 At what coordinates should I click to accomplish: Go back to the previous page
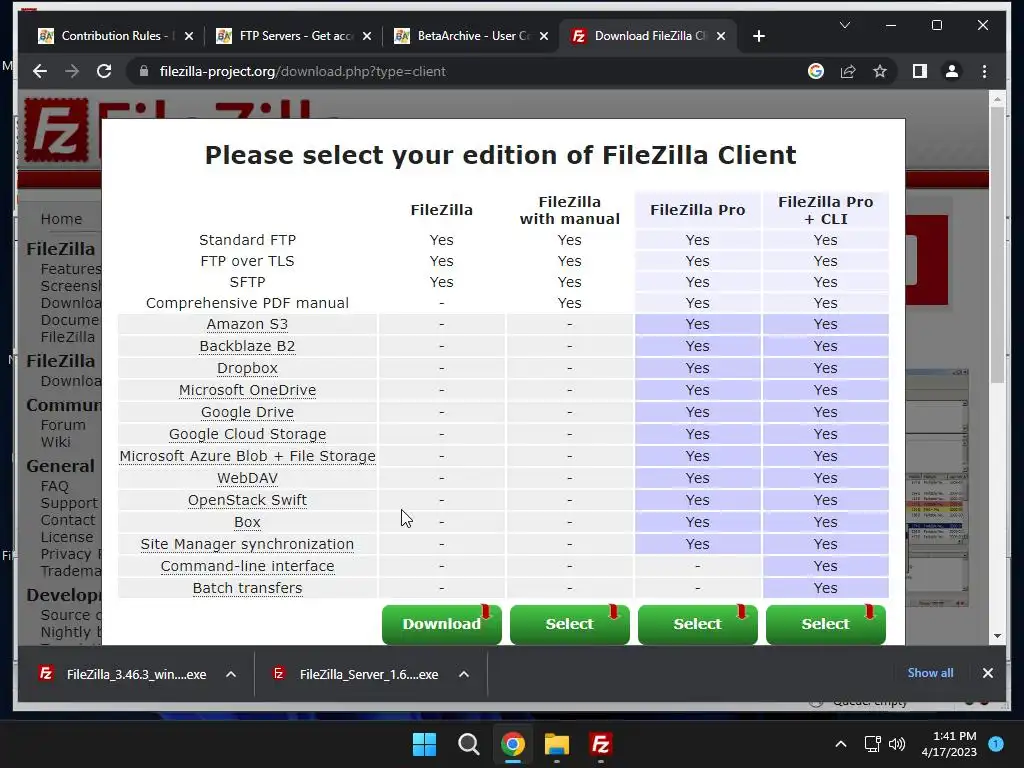pyautogui.click(x=40, y=71)
